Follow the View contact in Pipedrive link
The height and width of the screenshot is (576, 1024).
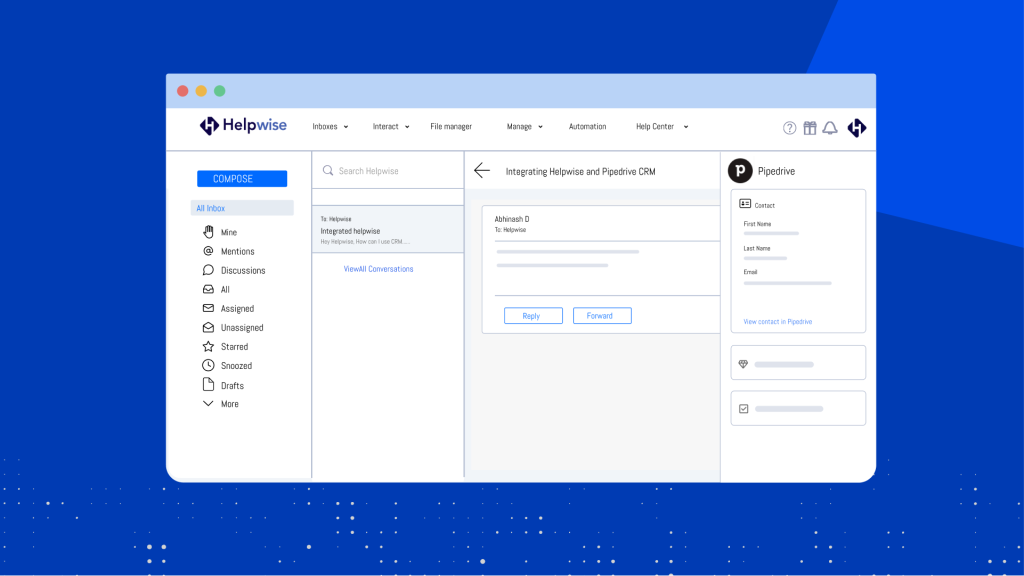pyautogui.click(x=779, y=321)
